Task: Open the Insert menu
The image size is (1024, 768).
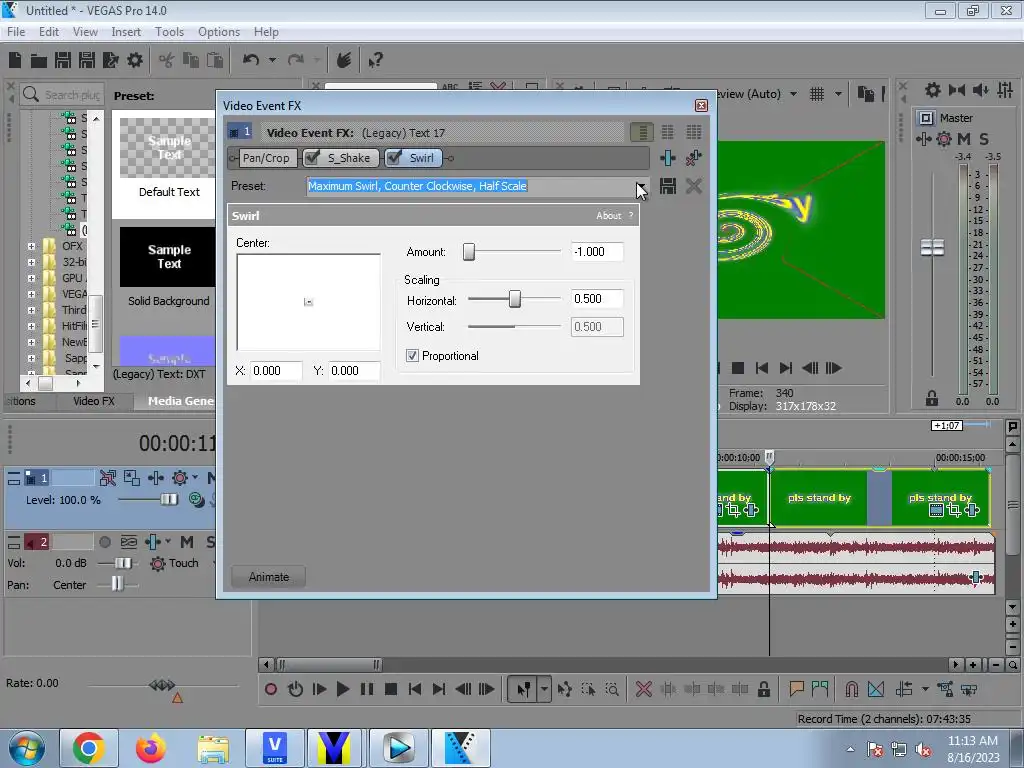Action: pos(126,32)
